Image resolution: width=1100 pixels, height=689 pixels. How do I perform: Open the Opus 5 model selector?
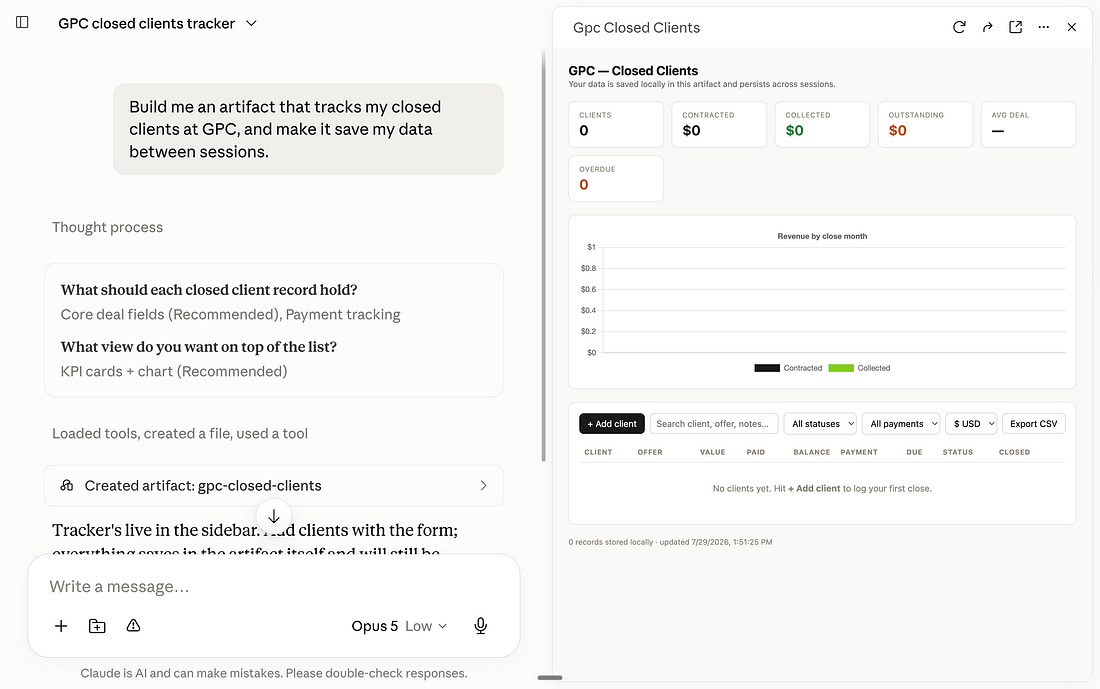tap(398, 626)
